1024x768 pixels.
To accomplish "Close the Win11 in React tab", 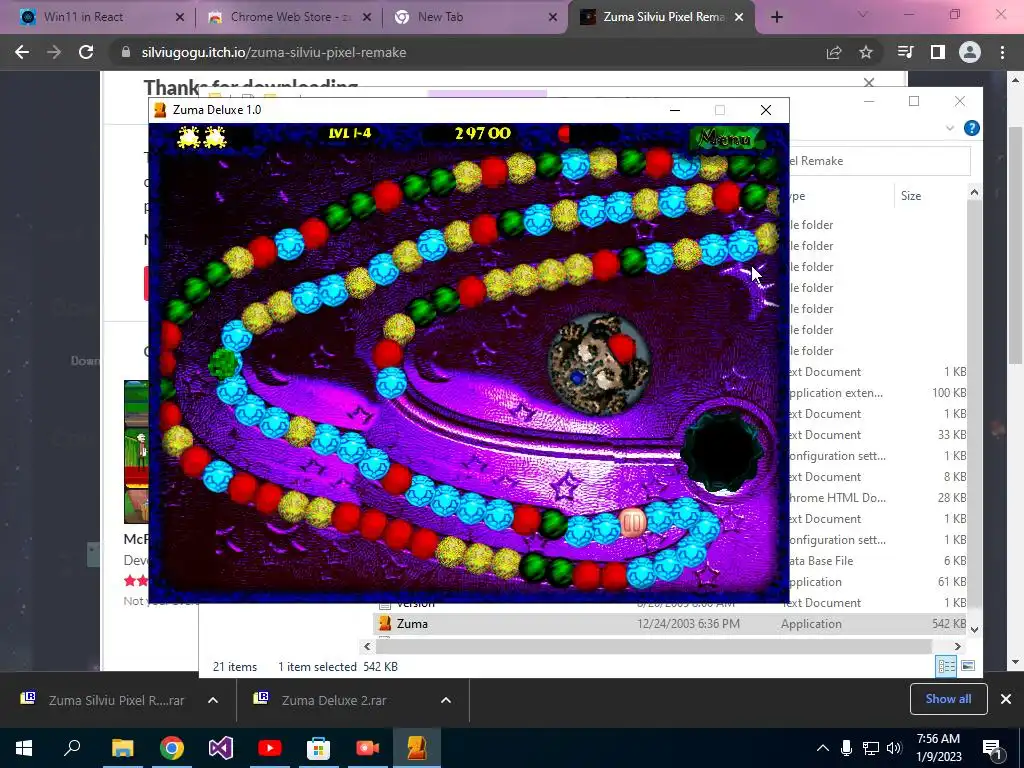I will point(180,17).
